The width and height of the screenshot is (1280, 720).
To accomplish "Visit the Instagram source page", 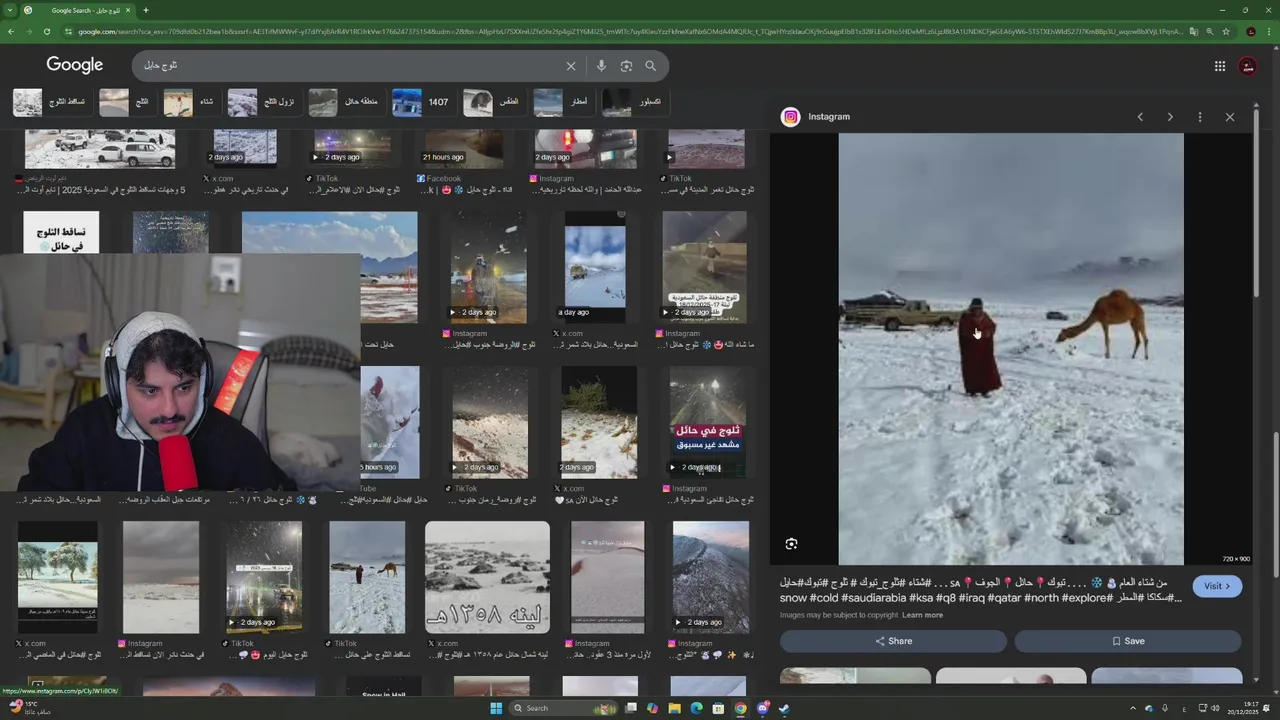I will pyautogui.click(x=1217, y=586).
